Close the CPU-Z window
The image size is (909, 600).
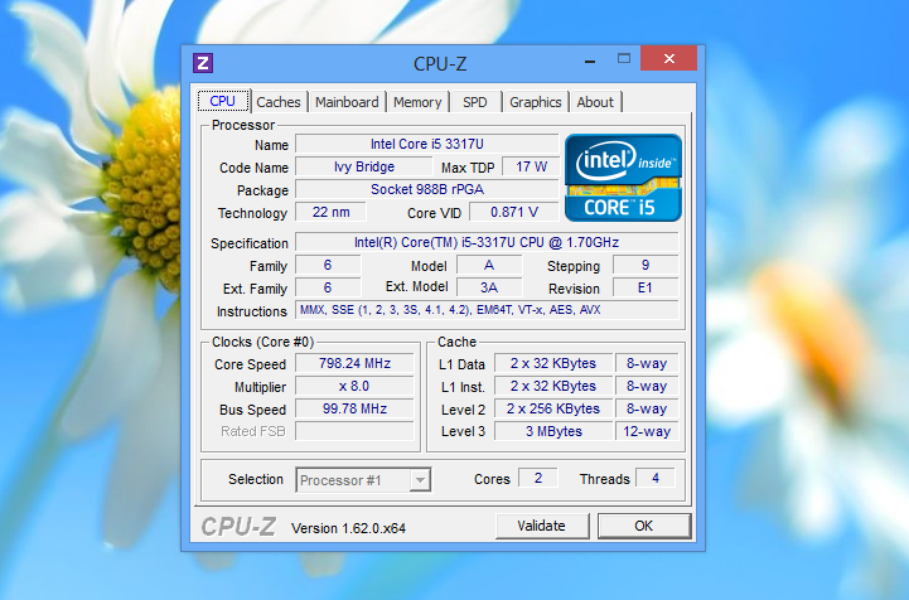pos(668,59)
